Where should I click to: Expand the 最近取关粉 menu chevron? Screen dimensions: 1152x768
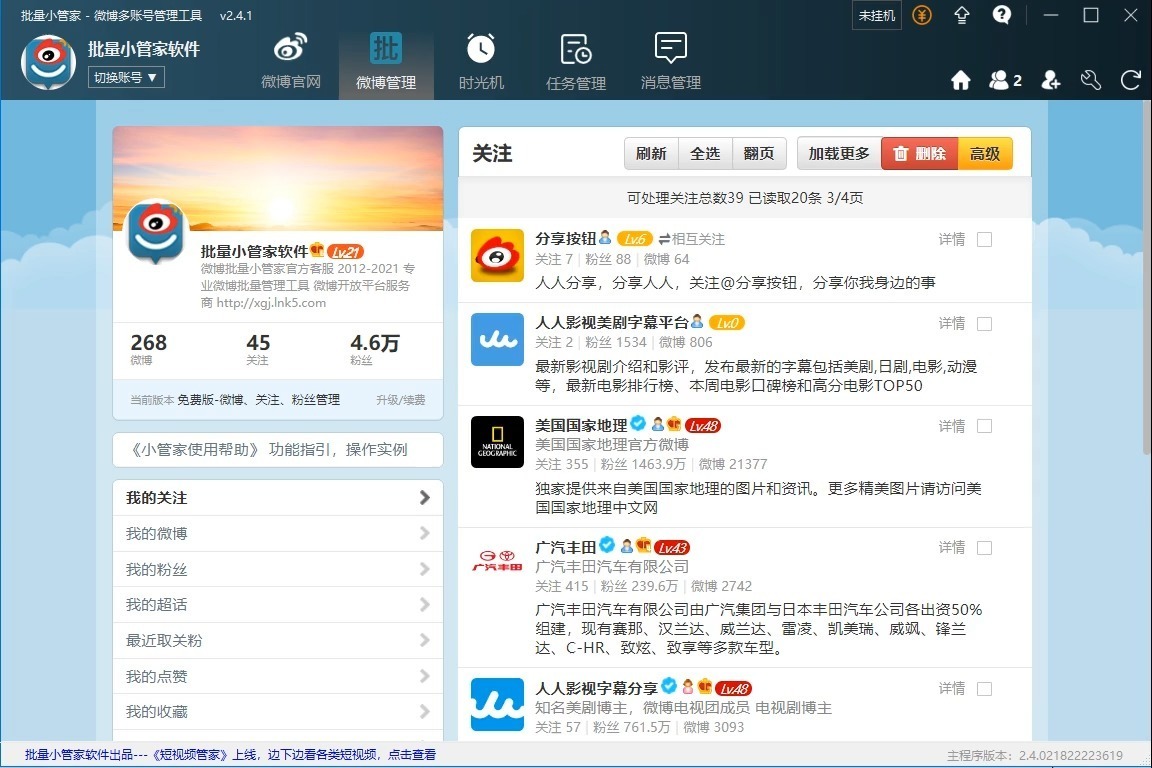point(425,641)
